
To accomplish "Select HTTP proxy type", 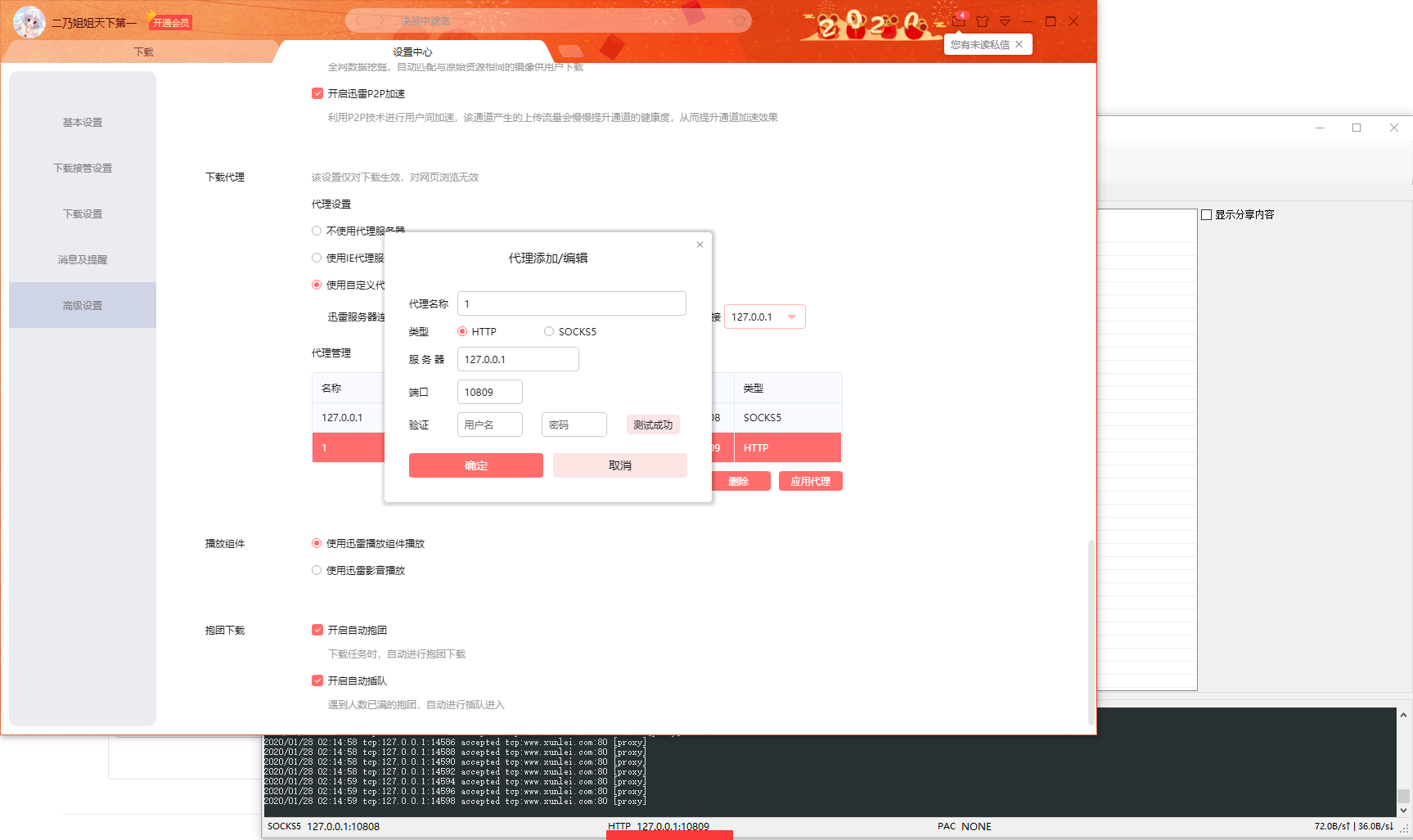I will (462, 331).
